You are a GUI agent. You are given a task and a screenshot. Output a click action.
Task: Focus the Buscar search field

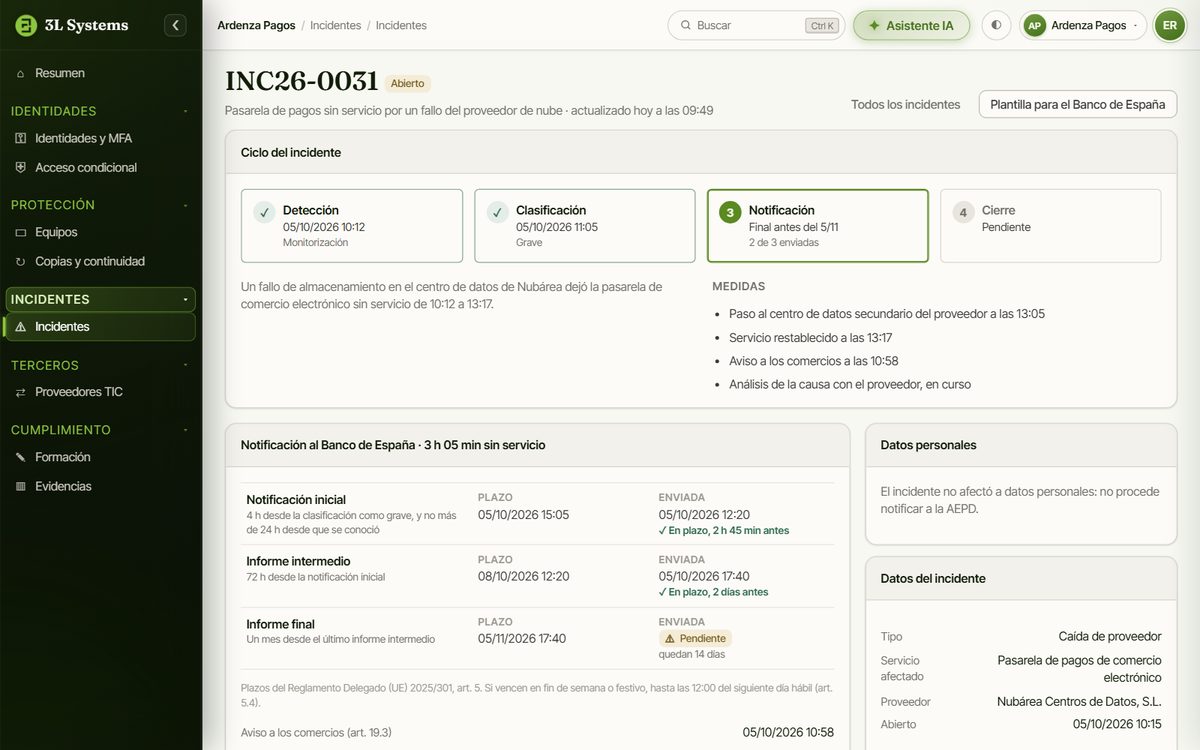756,25
